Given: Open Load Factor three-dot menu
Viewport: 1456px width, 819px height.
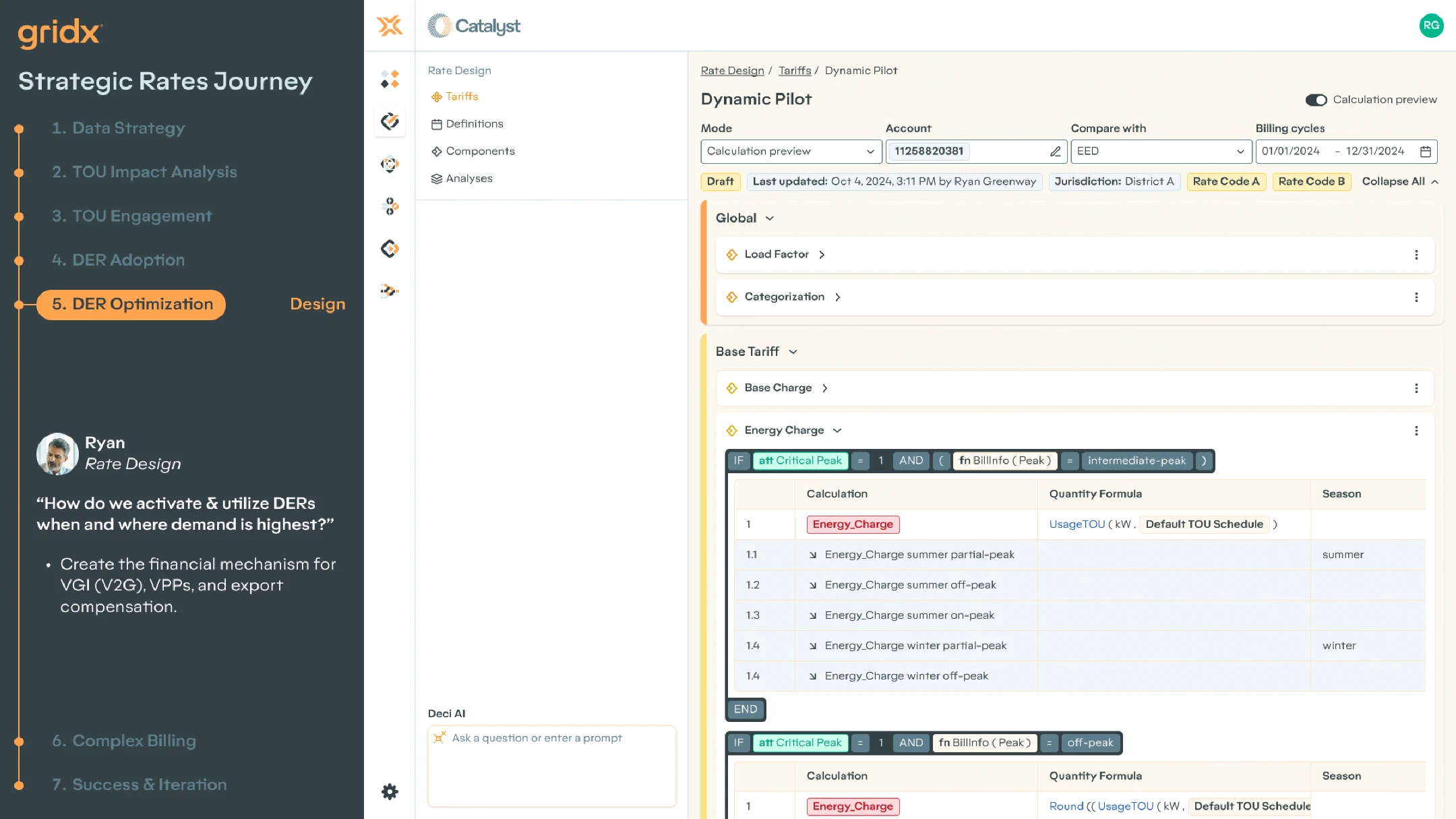Looking at the screenshot, I should click(x=1416, y=255).
